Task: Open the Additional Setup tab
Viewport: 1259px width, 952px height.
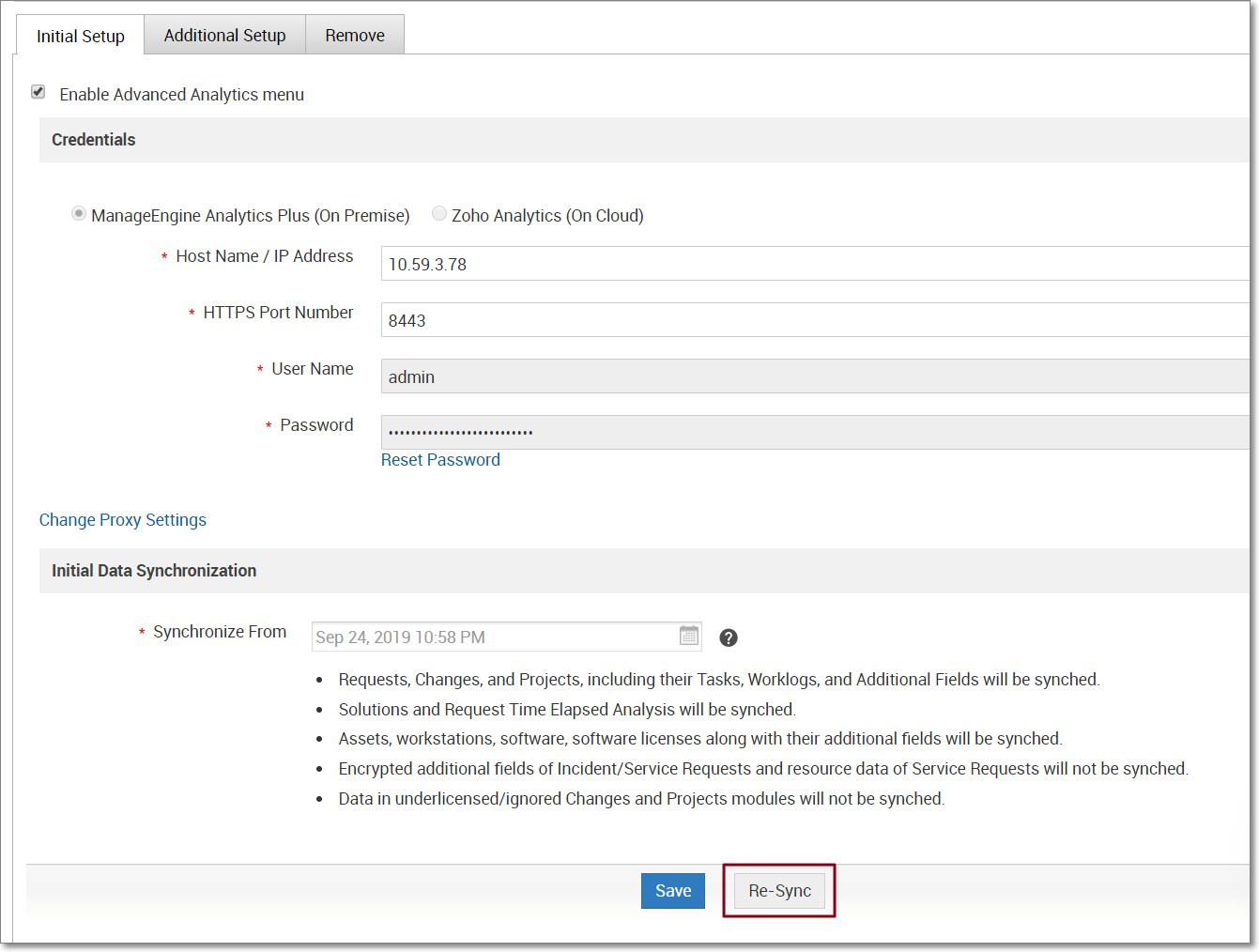Action: 224,36
